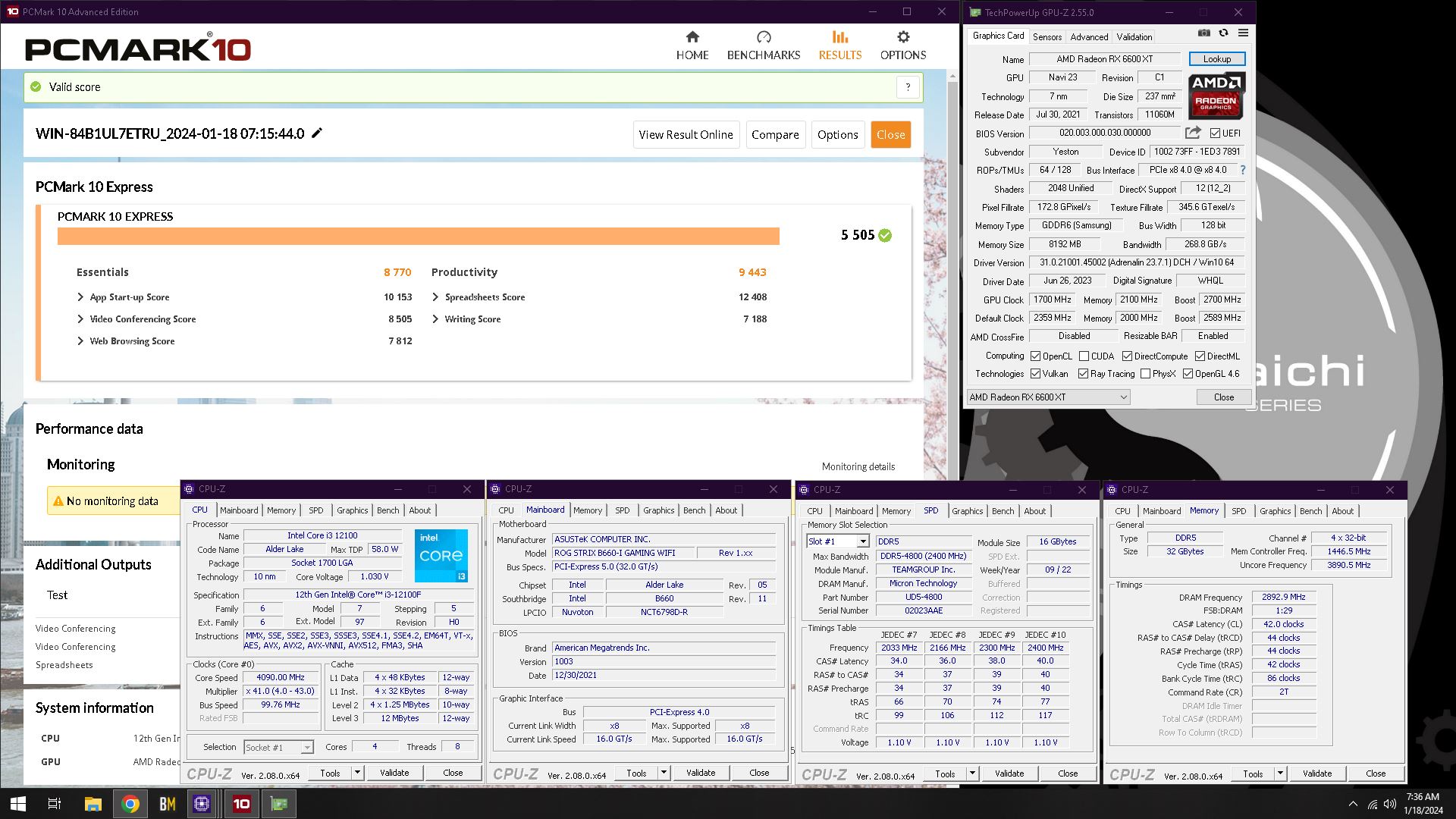Open About tab in Memory CPU-Z window
The height and width of the screenshot is (819, 1456).
pos(1342,511)
